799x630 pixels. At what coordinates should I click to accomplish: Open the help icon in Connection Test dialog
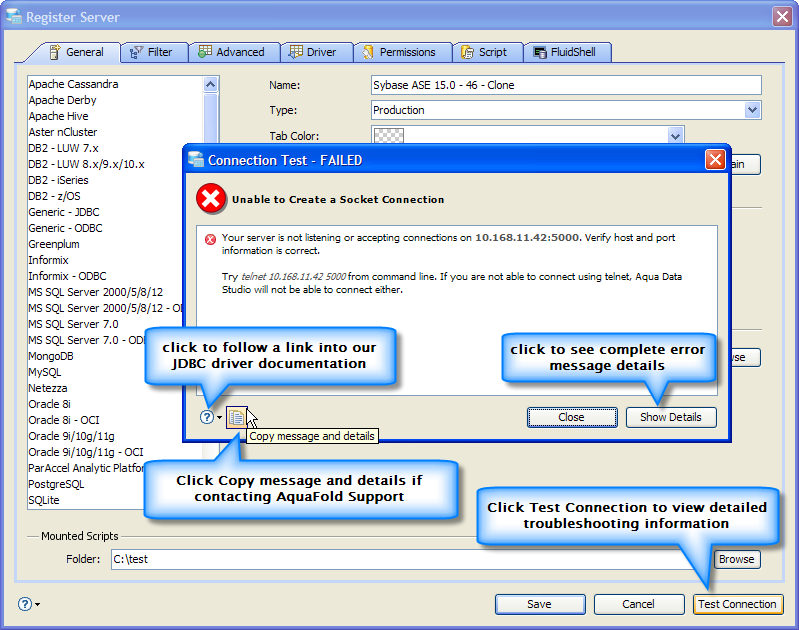[x=206, y=417]
